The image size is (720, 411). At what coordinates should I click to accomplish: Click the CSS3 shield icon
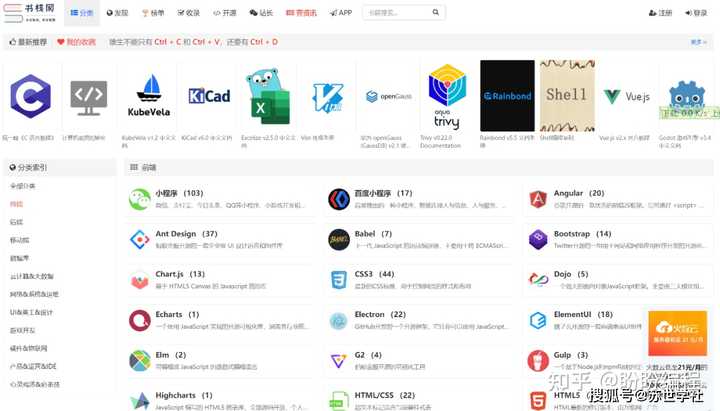(x=339, y=280)
